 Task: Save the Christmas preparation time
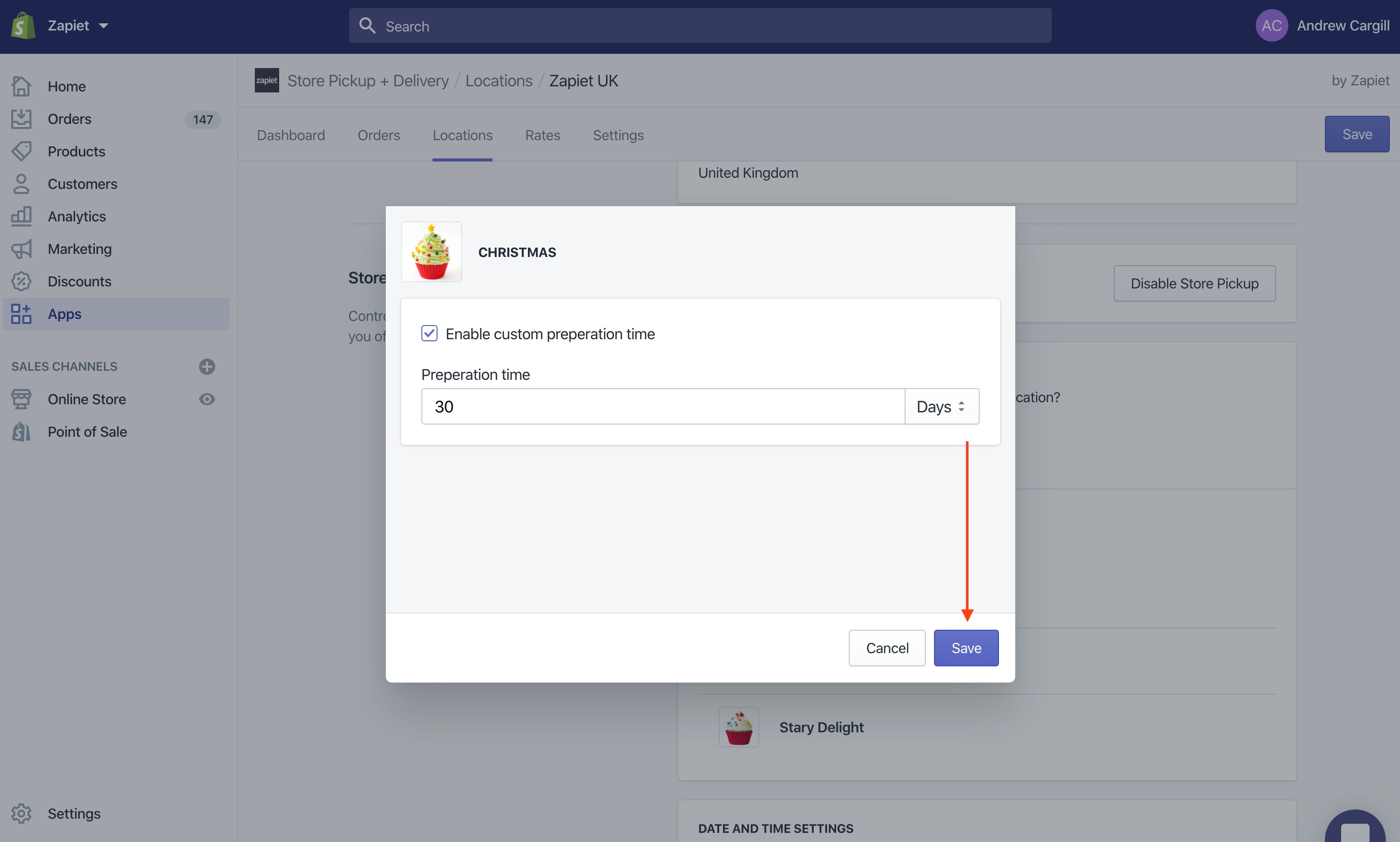coord(966,648)
